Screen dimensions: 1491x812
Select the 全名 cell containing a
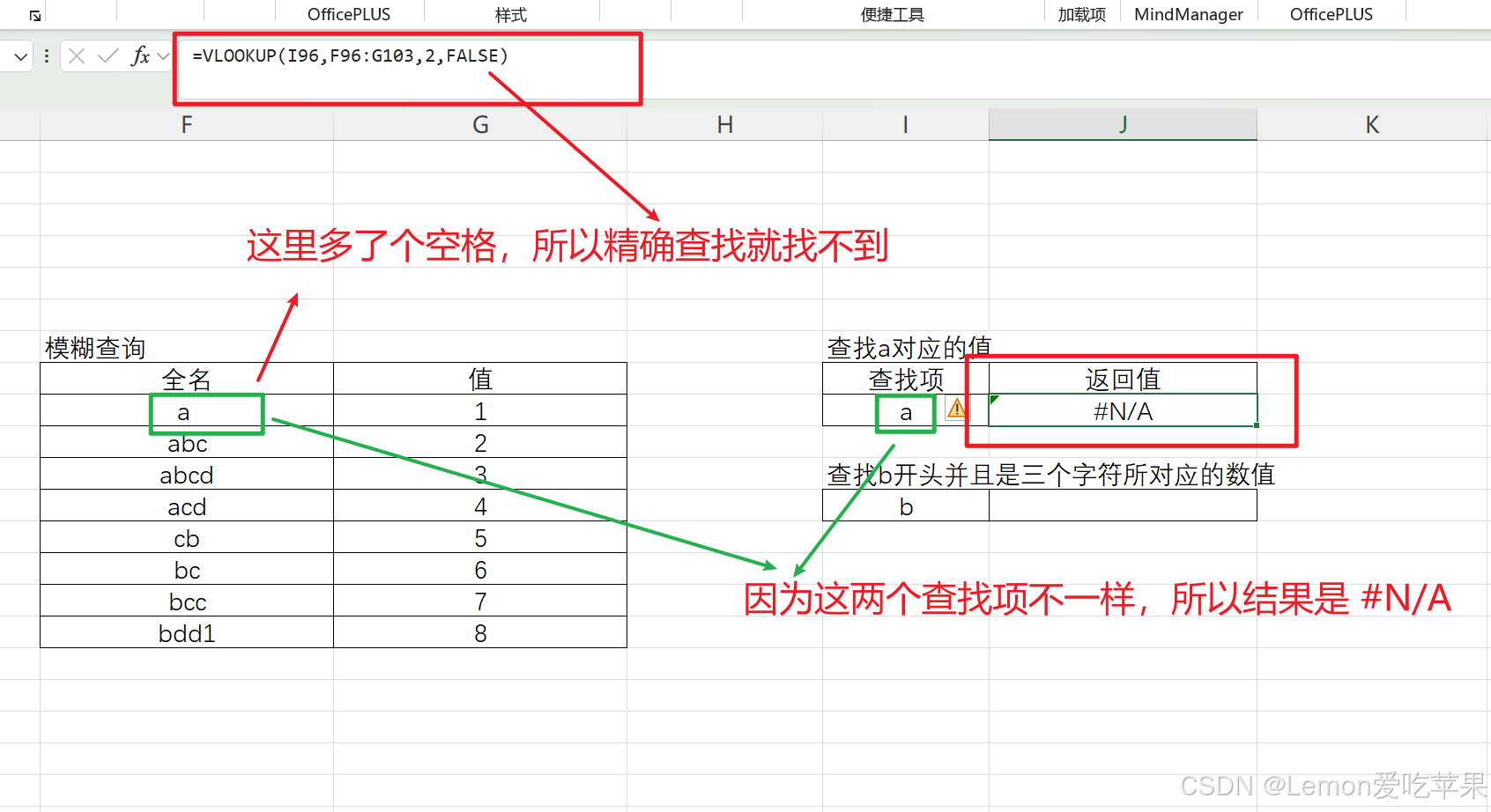[x=187, y=410]
